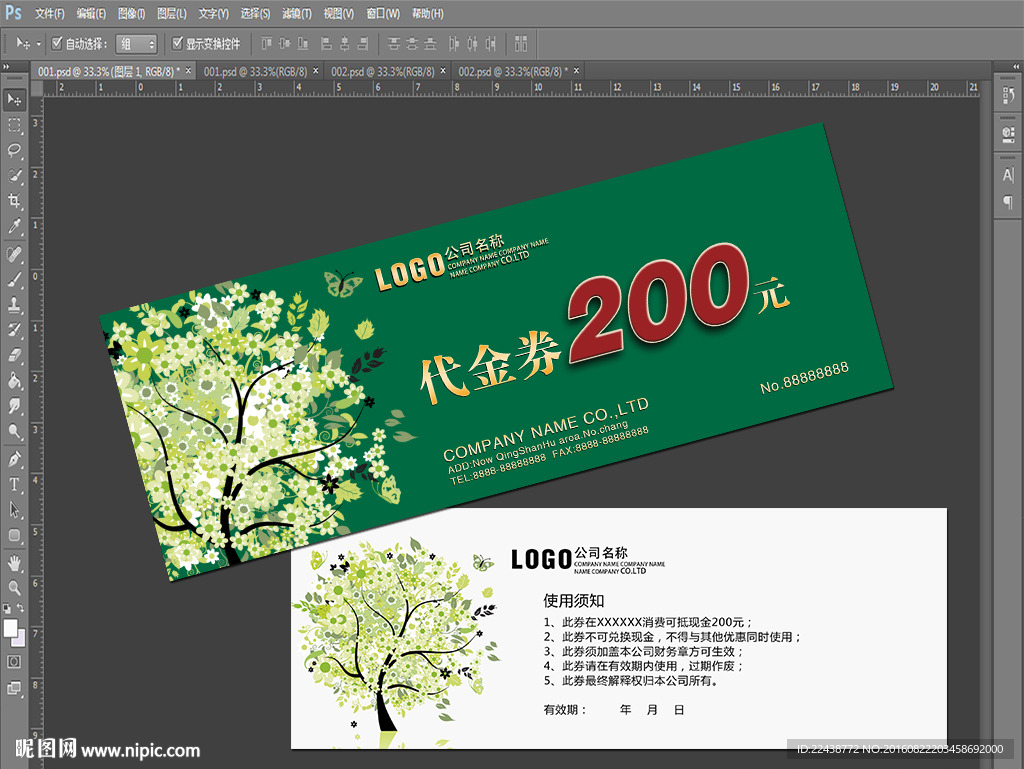
Task: Select the Smudge tool
Action: click(14, 406)
